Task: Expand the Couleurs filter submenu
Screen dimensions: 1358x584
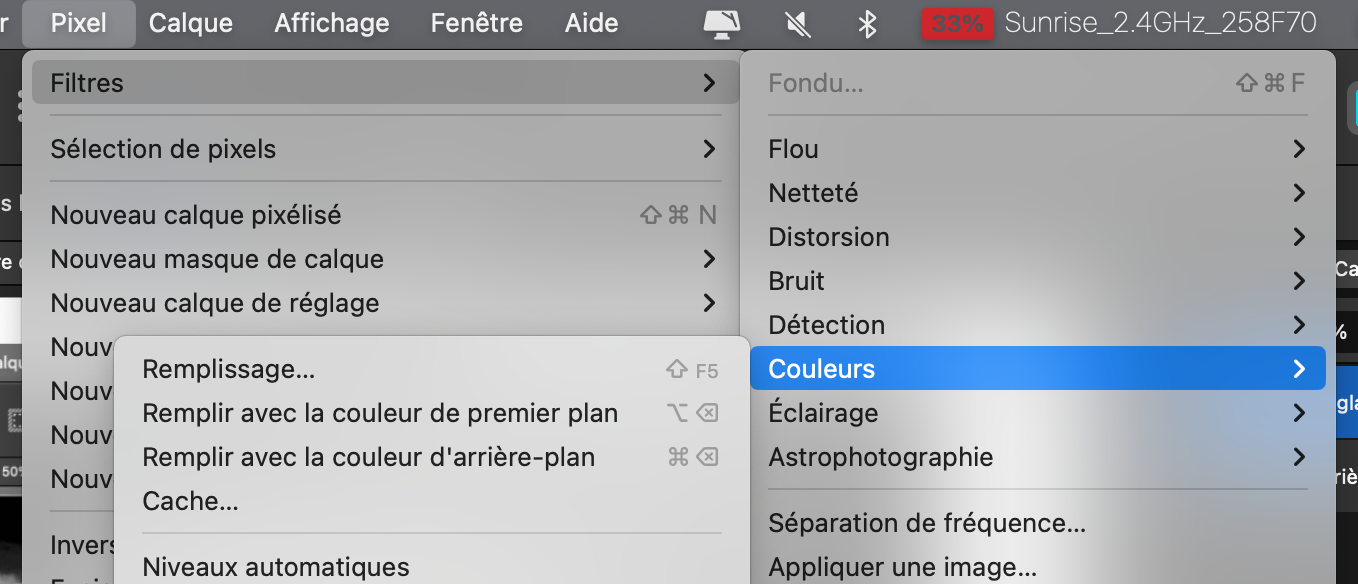Action: 1037,369
